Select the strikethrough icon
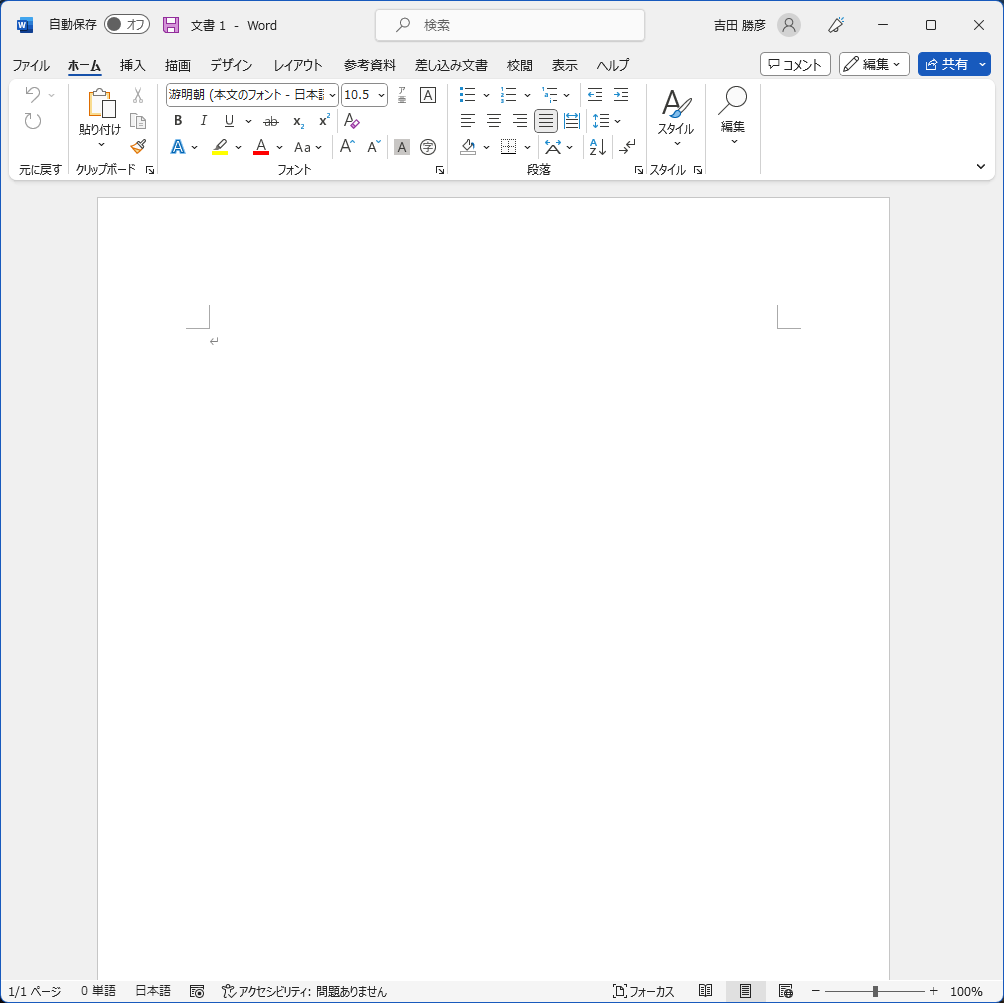Image resolution: width=1004 pixels, height=1003 pixels. pyautogui.click(x=270, y=121)
